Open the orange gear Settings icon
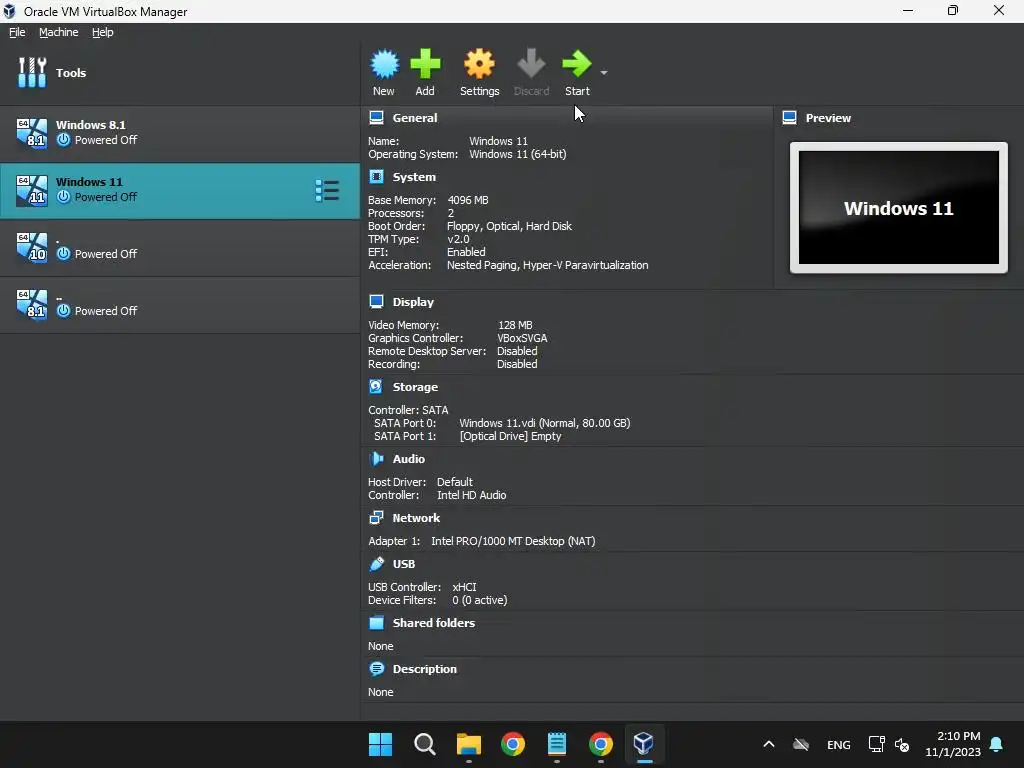Screen dimensions: 1024x768 (x=479, y=64)
